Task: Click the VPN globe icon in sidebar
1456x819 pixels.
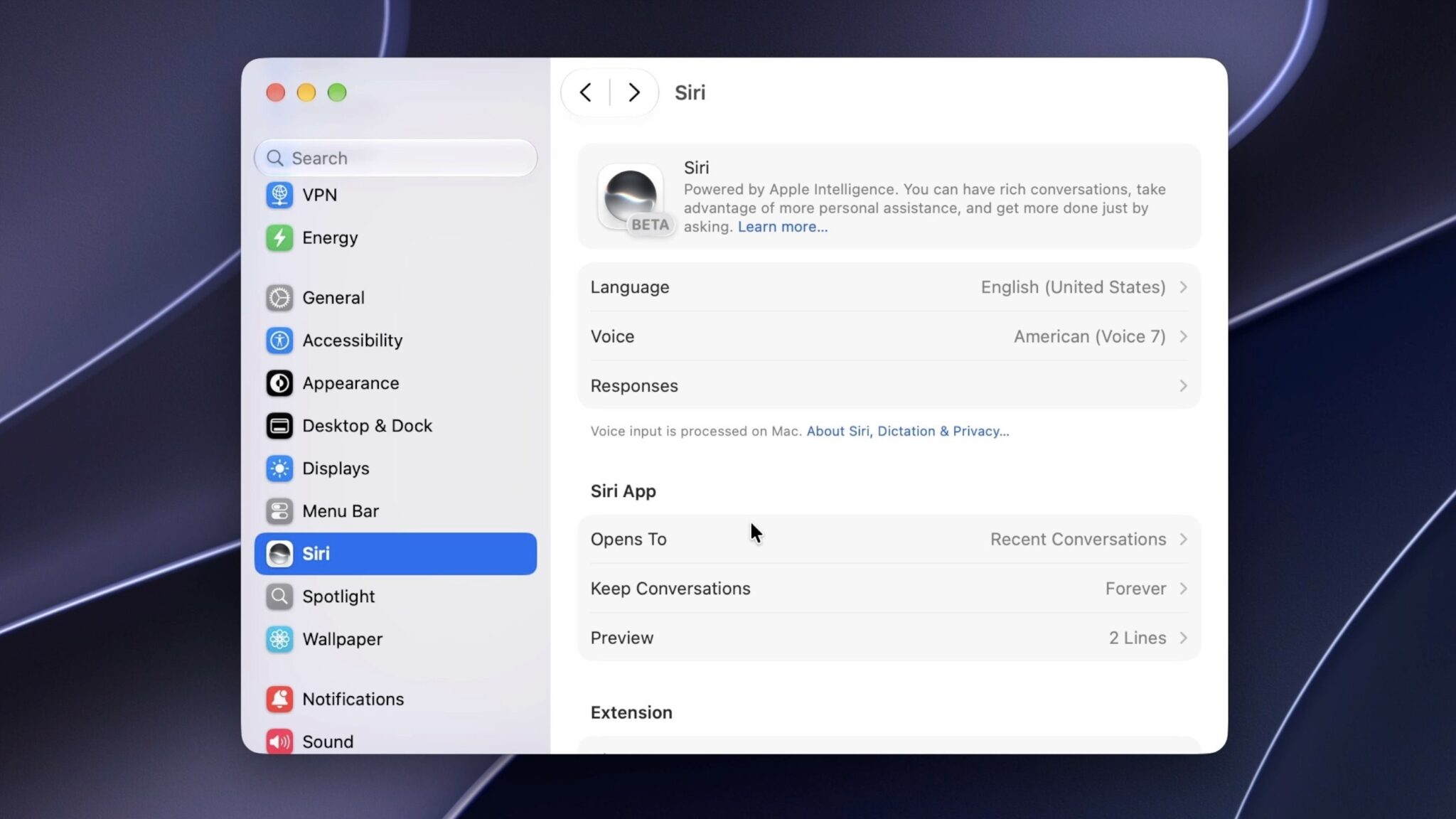Action: (279, 195)
